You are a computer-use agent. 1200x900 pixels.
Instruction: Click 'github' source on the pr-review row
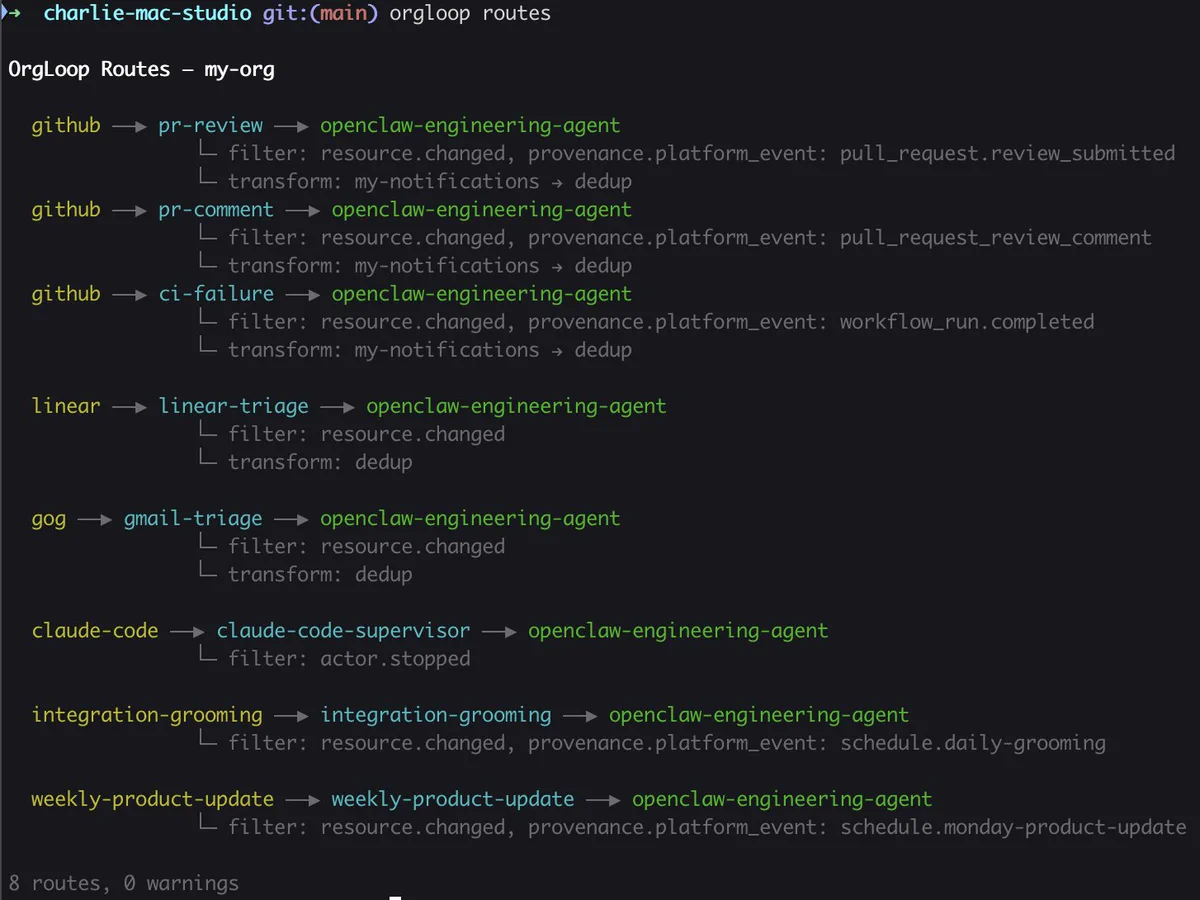point(66,126)
